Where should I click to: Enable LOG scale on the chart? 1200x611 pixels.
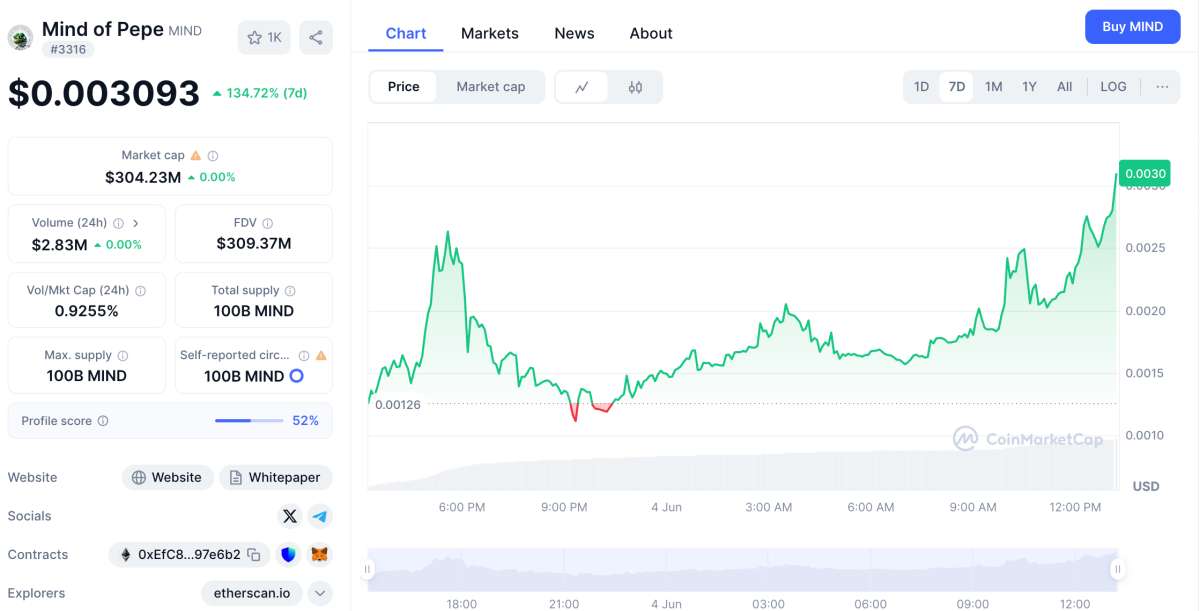[x=1113, y=87]
